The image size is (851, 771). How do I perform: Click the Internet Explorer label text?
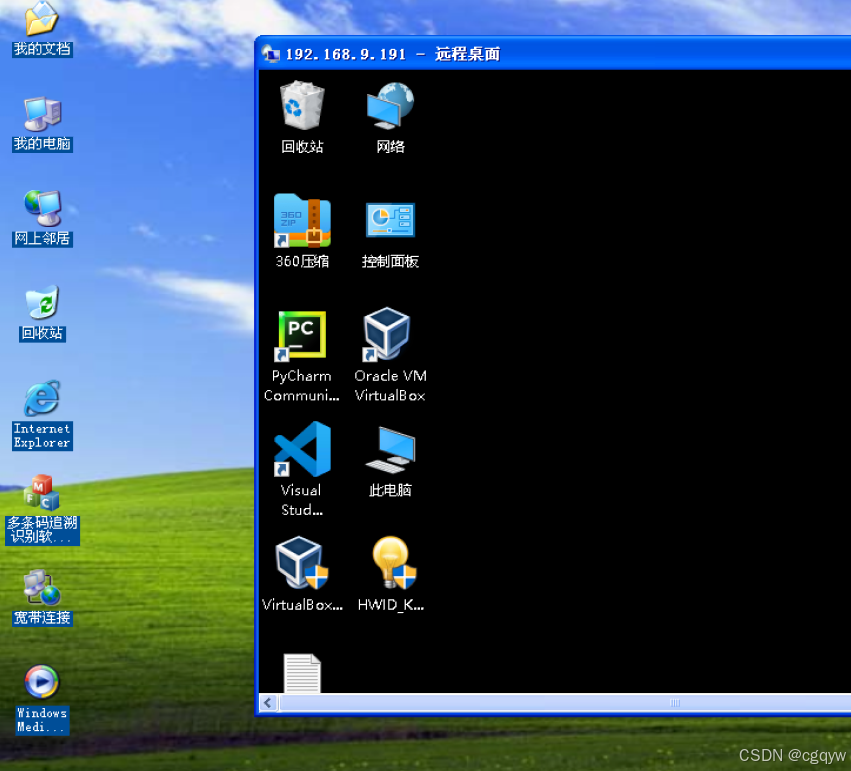click(x=42, y=436)
